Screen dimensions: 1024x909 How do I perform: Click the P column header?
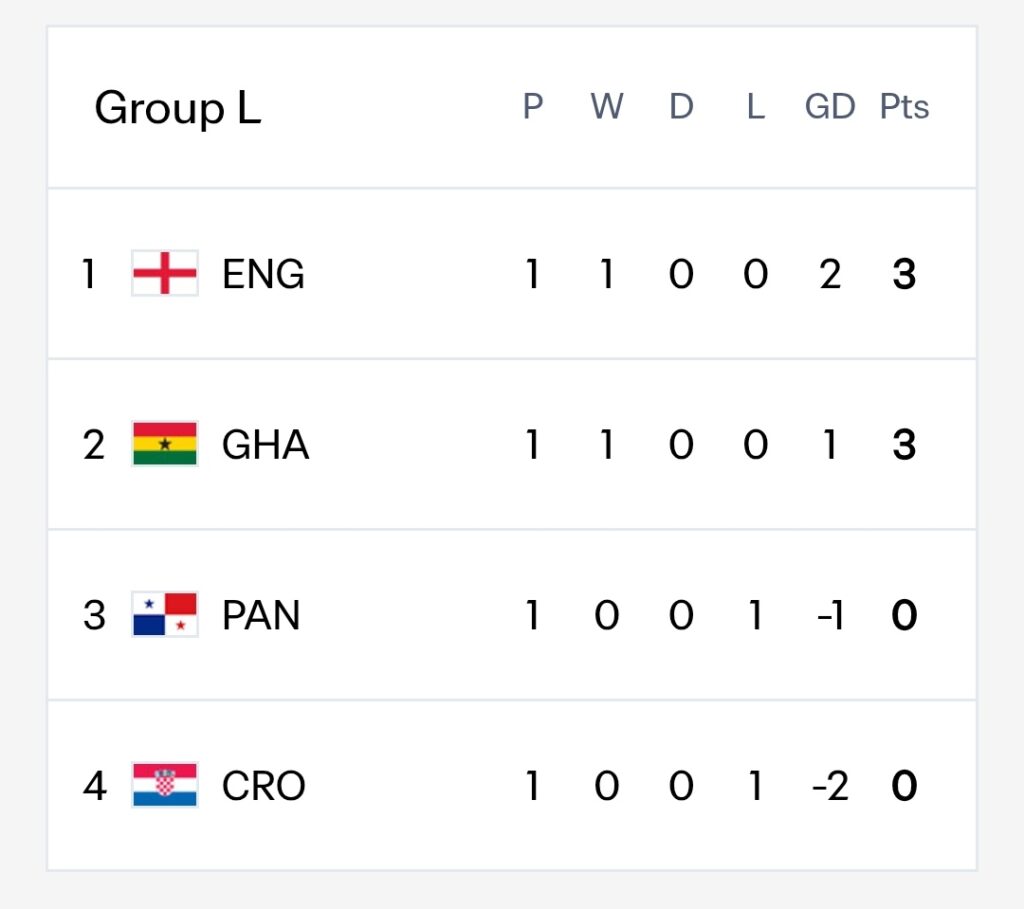[533, 106]
